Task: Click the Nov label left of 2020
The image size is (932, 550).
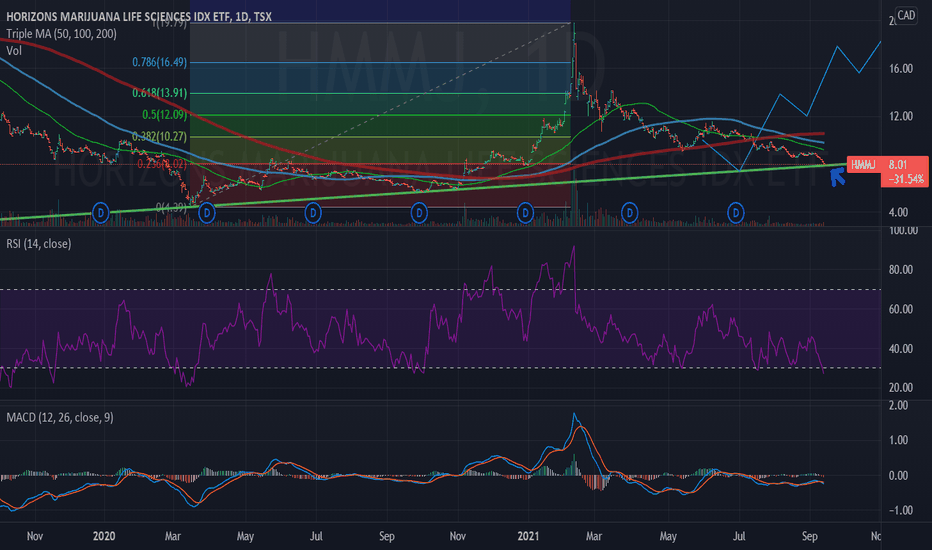Action: [x=34, y=536]
